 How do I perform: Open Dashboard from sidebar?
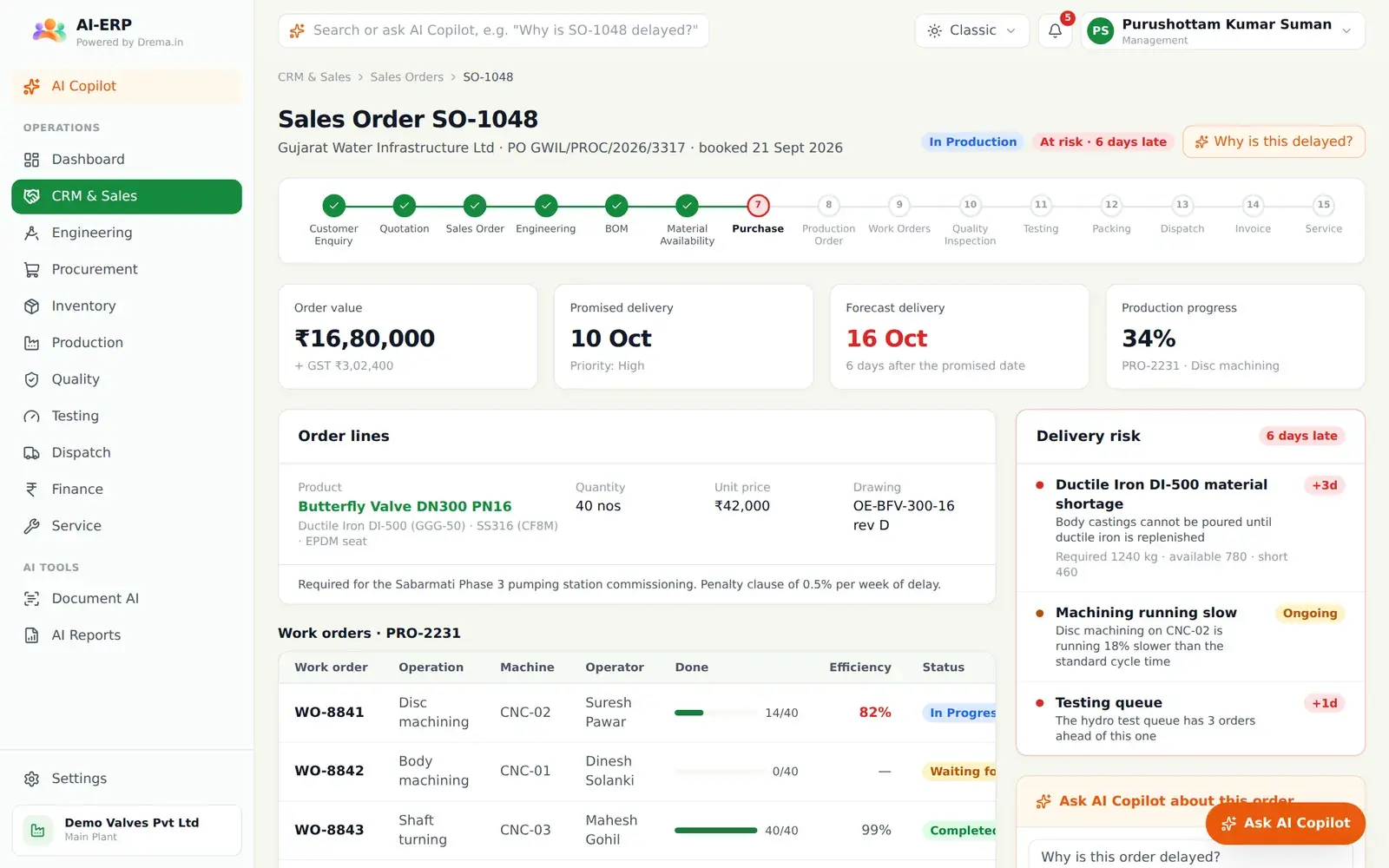tap(127, 160)
